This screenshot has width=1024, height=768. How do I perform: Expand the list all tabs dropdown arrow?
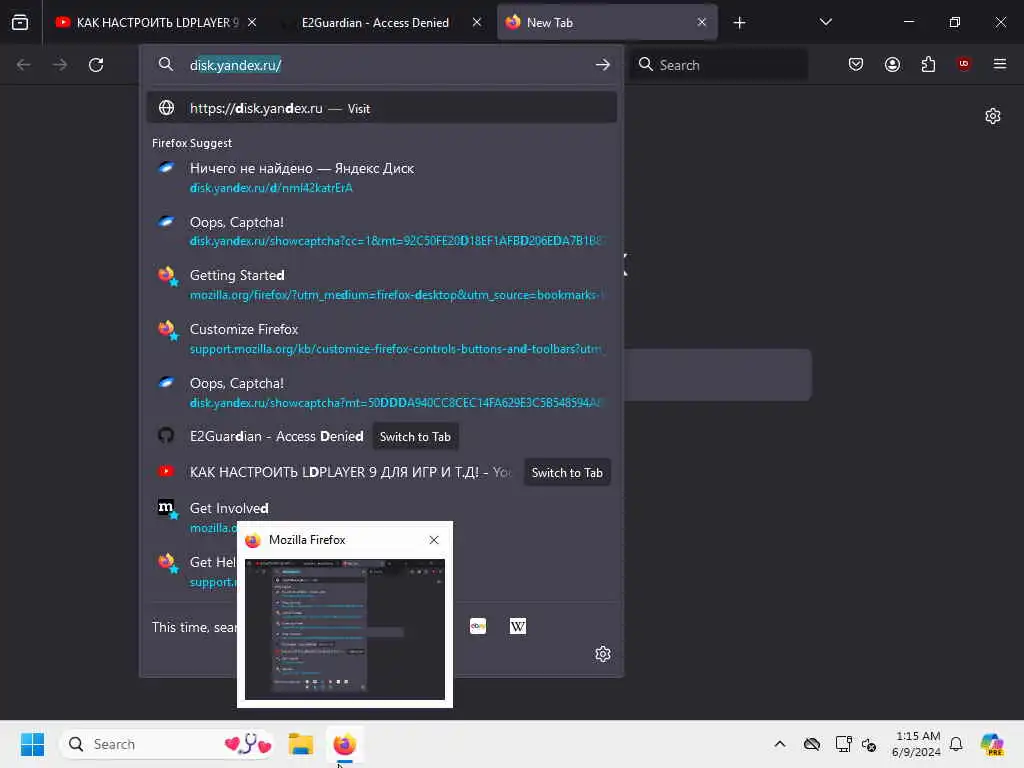click(825, 22)
